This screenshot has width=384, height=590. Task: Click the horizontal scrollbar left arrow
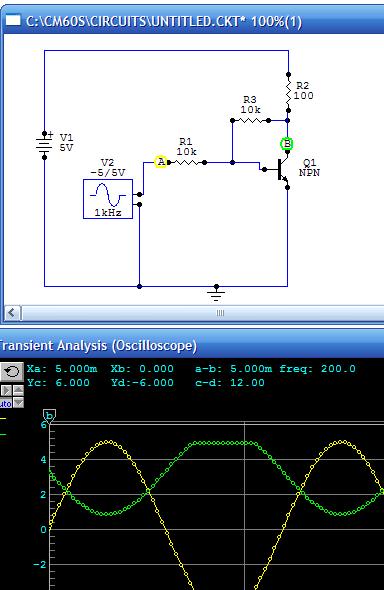[12, 313]
